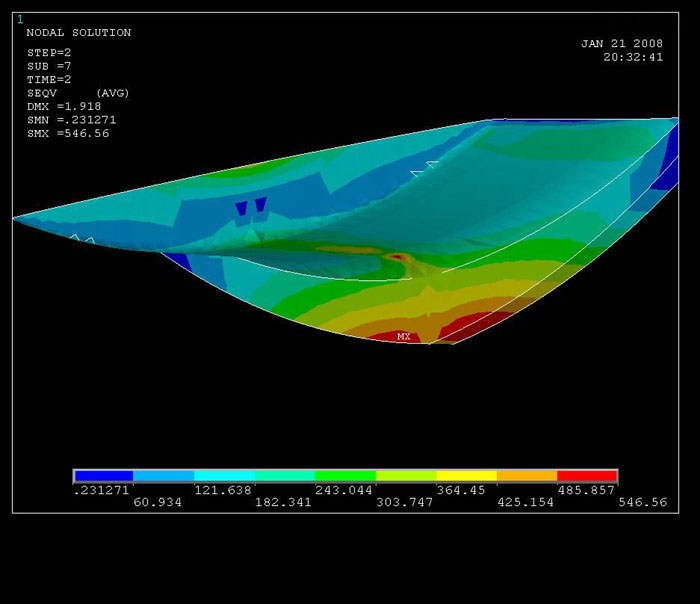Click the 20:32:41 time stamp
Image resolution: width=700 pixels, height=604 pixels.
point(633,57)
